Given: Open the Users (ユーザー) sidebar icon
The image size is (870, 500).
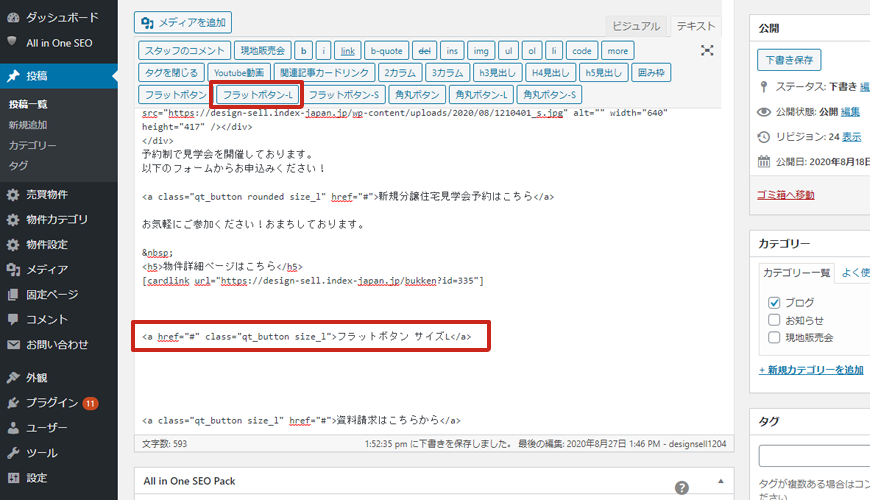Looking at the screenshot, I should 13,428.
